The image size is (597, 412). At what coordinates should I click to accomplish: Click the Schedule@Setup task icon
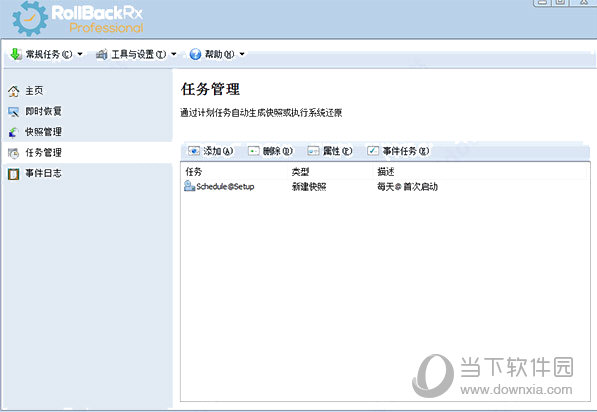(190, 186)
